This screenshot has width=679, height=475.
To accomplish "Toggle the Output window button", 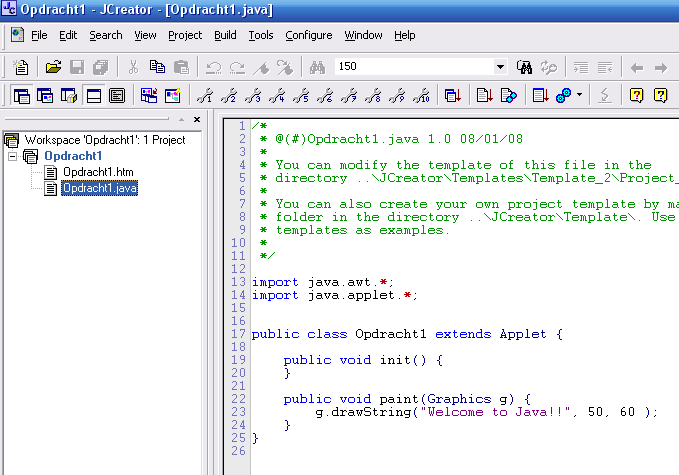I will (94, 96).
